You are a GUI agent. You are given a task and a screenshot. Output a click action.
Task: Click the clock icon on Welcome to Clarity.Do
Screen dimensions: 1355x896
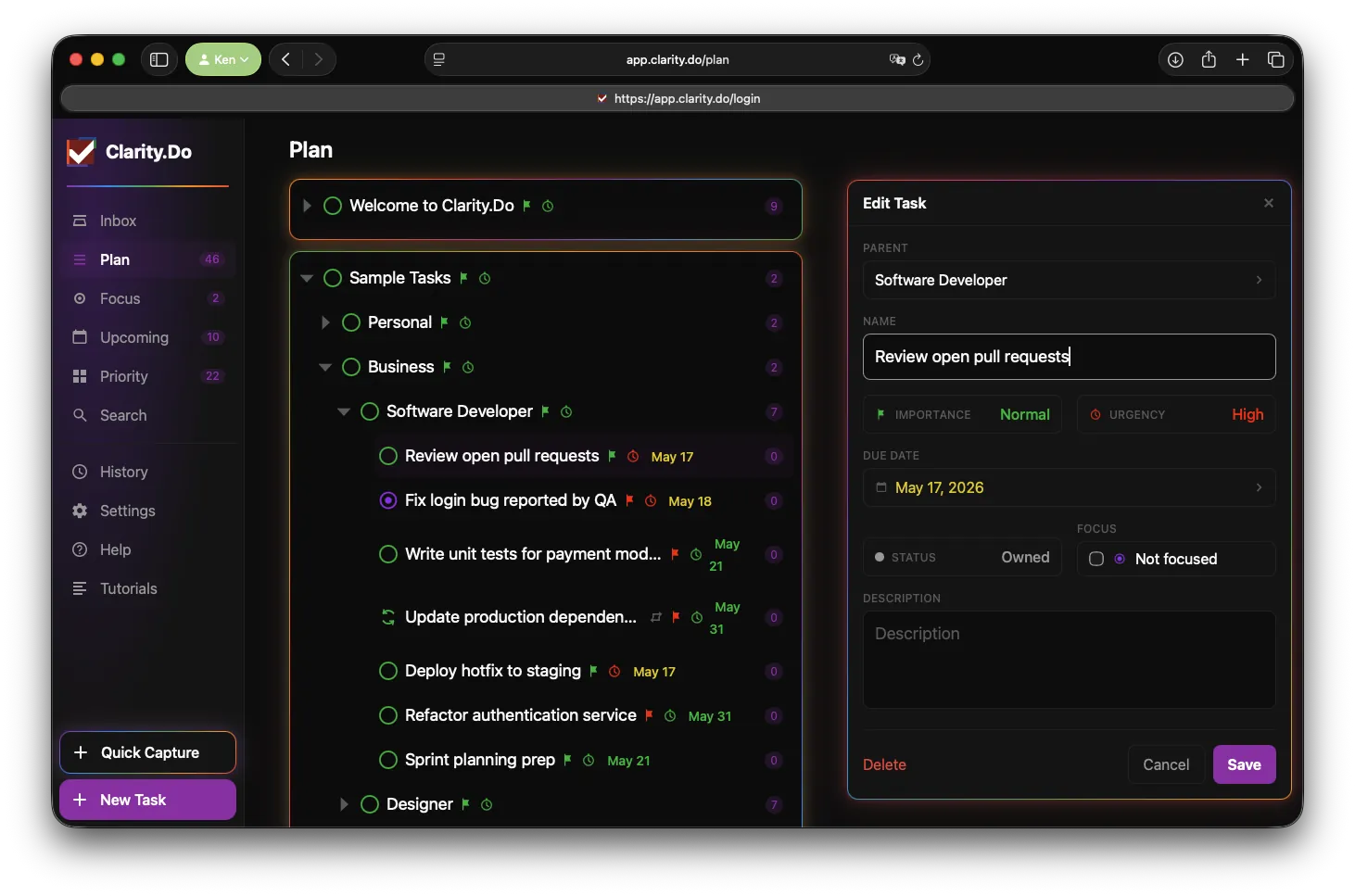tap(548, 206)
